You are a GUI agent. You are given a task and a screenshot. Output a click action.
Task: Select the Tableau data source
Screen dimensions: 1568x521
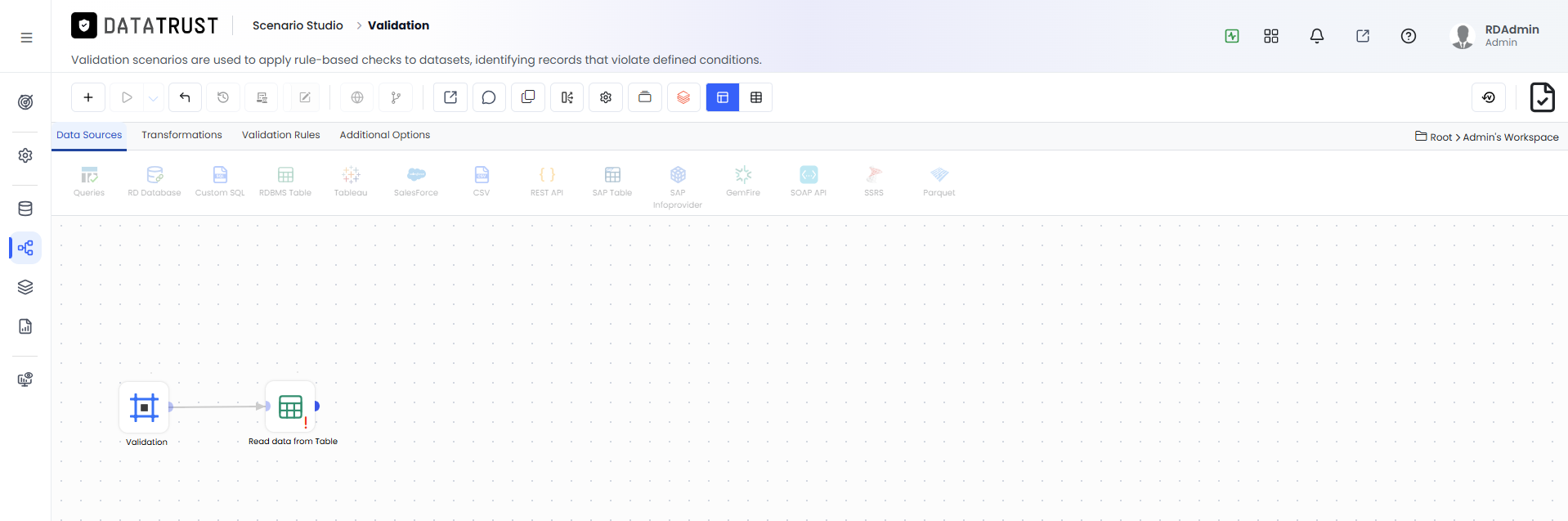tap(351, 182)
